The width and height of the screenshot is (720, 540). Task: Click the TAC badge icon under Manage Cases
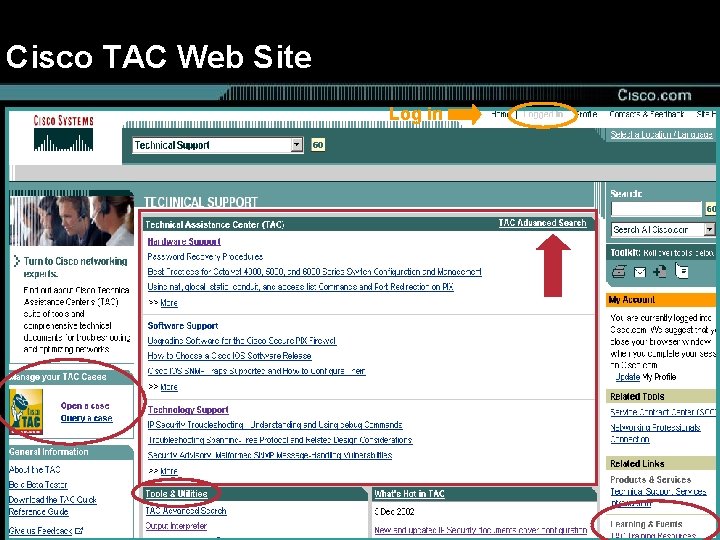click(26, 412)
